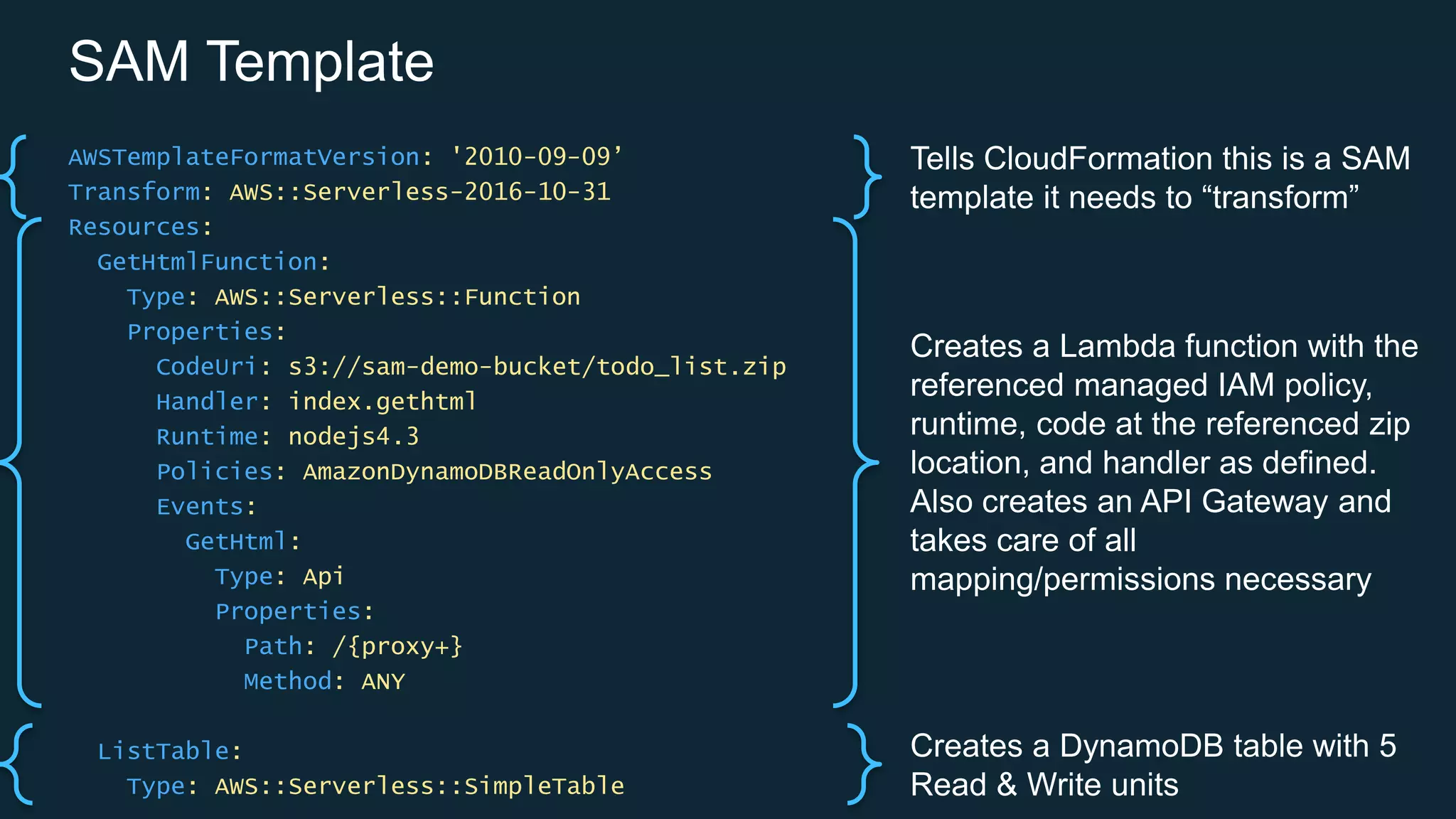1456x819 pixels.
Task: Click the 'Runtime: nodejs4.3' line
Action: [x=287, y=437]
